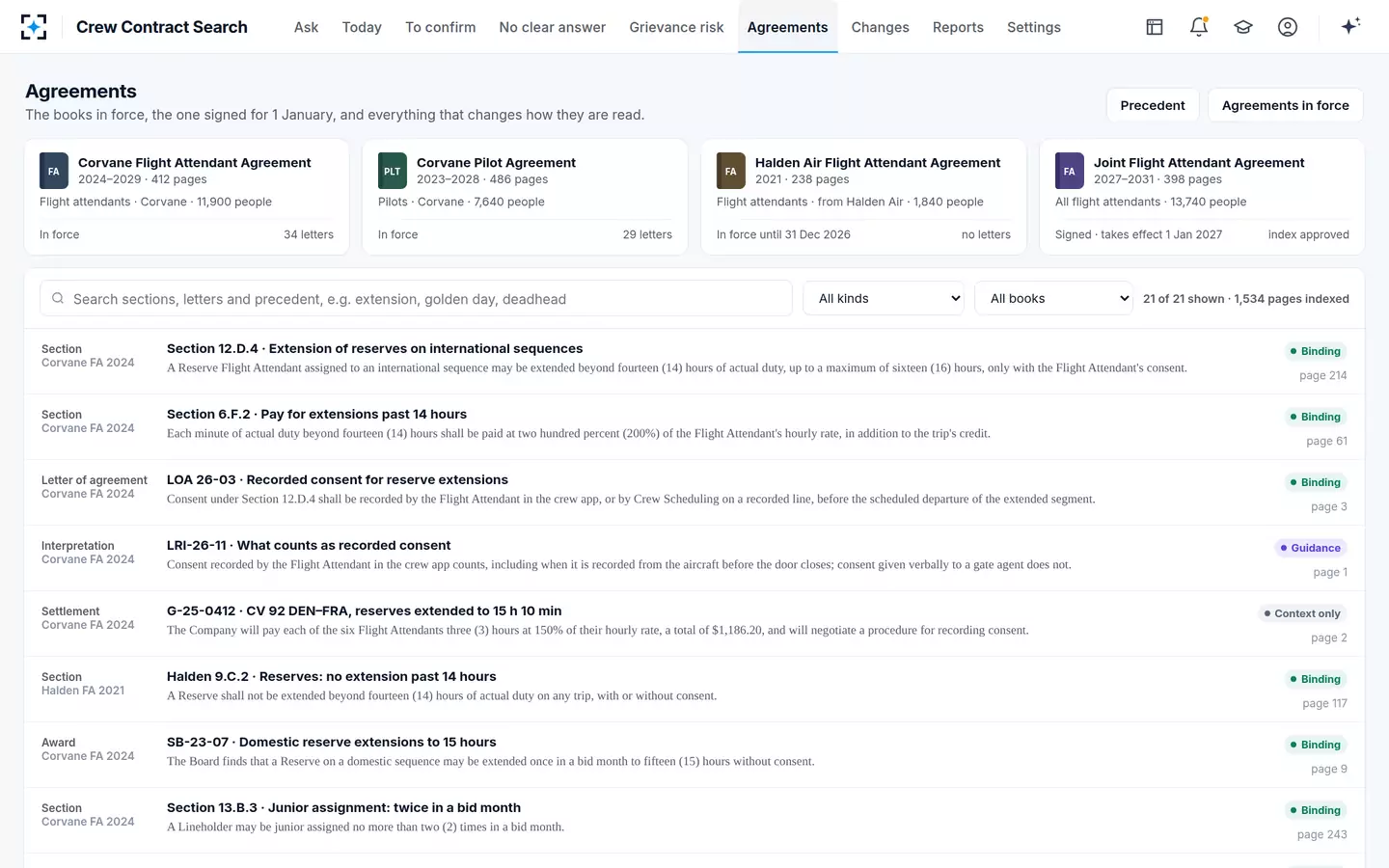Open the layout panel icon in header

coord(1155,27)
